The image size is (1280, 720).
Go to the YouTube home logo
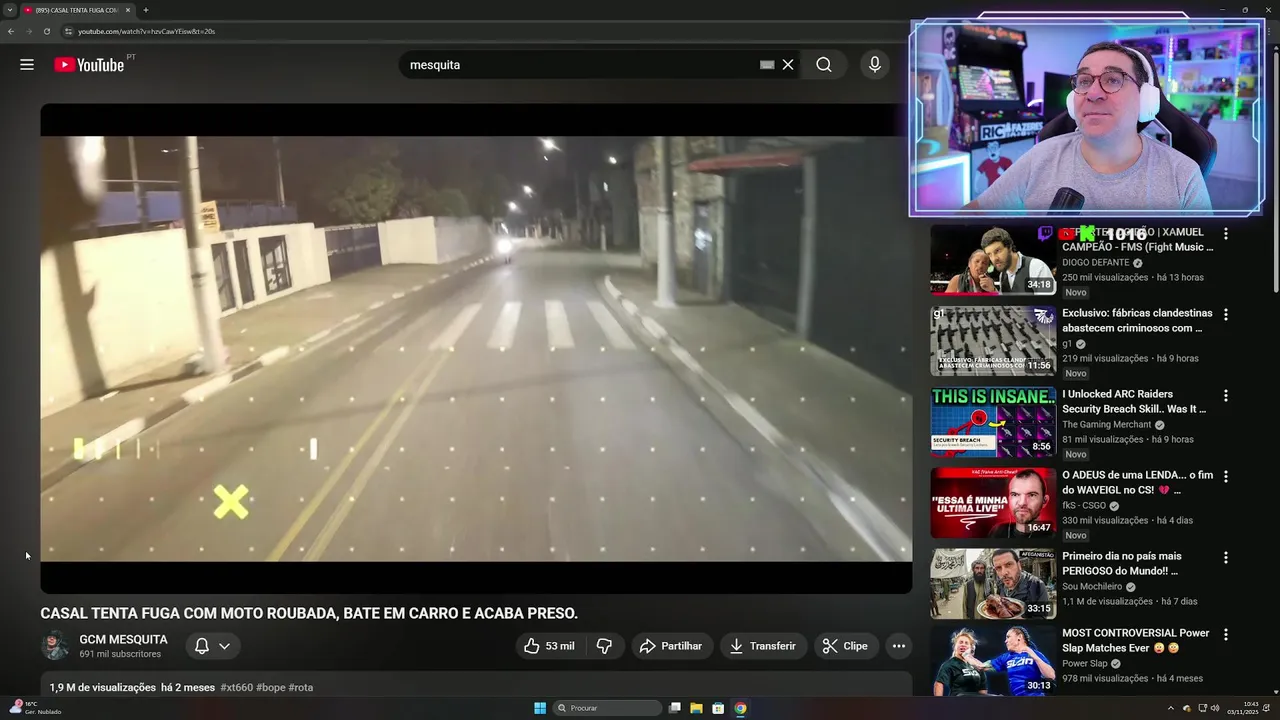coord(89,65)
